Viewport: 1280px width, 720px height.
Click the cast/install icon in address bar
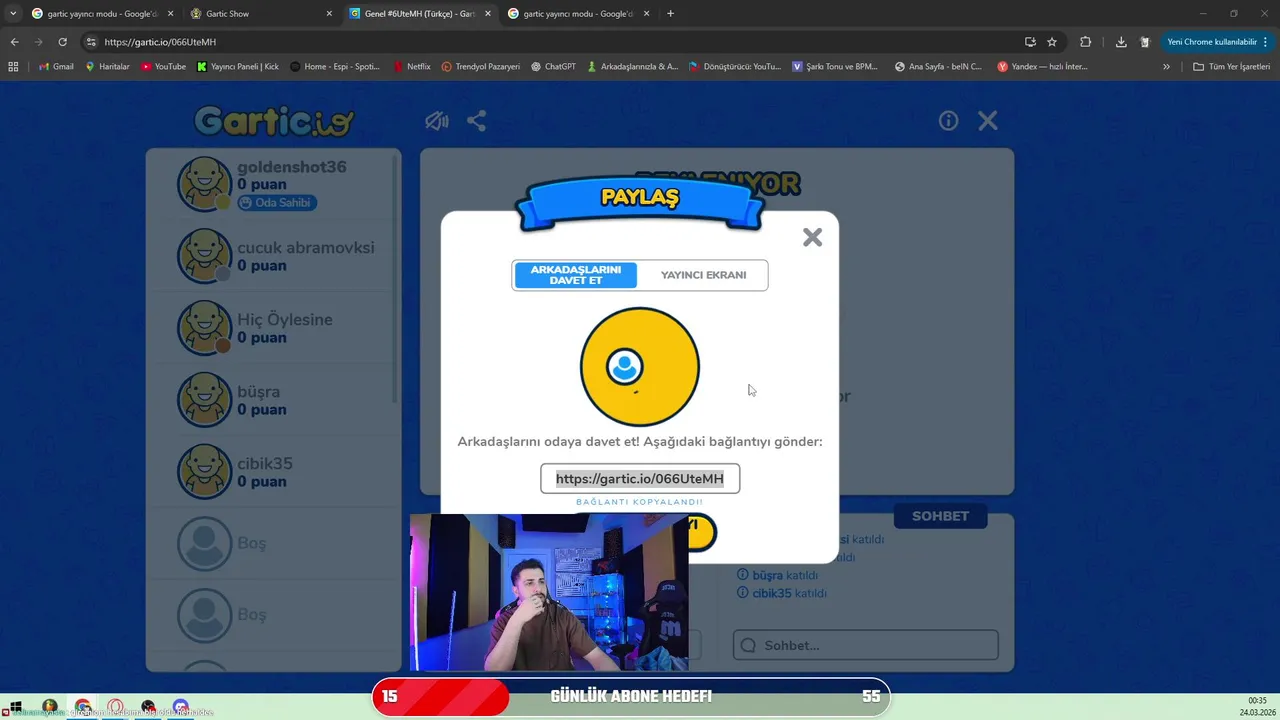1030,42
